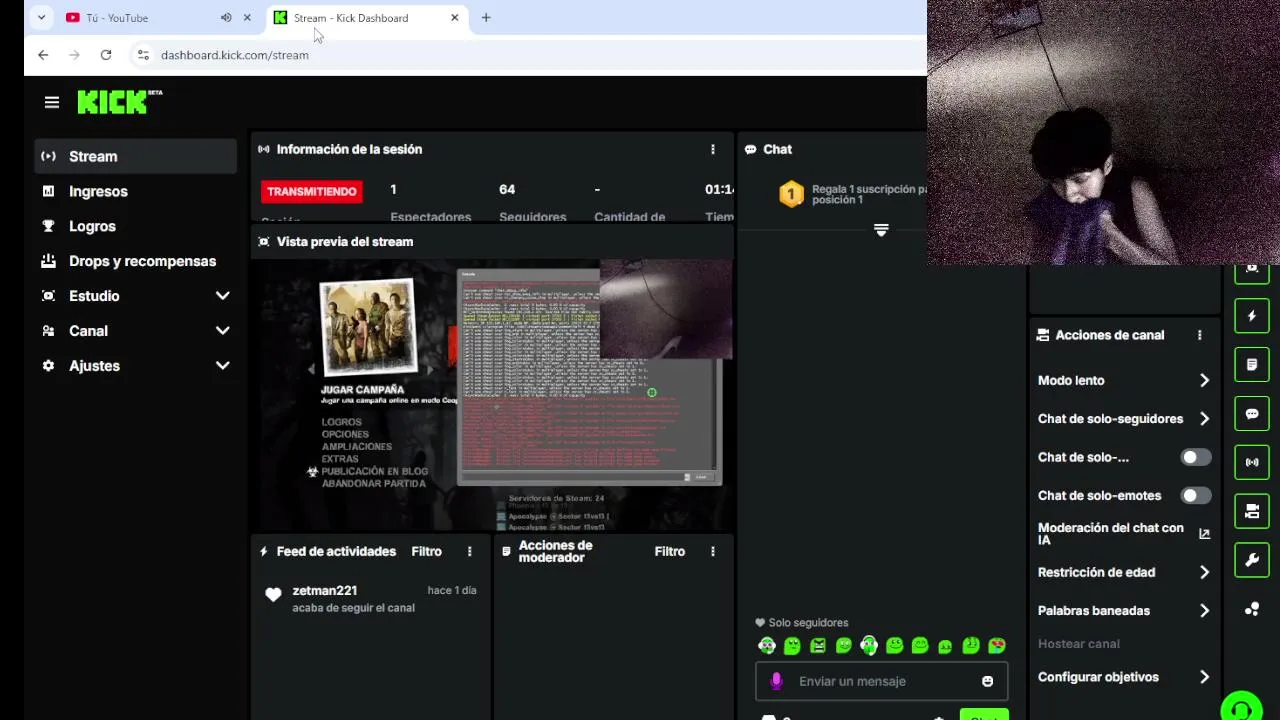Open the browser tab search dropdown
Screen dimensions: 1280x720
coord(41,18)
